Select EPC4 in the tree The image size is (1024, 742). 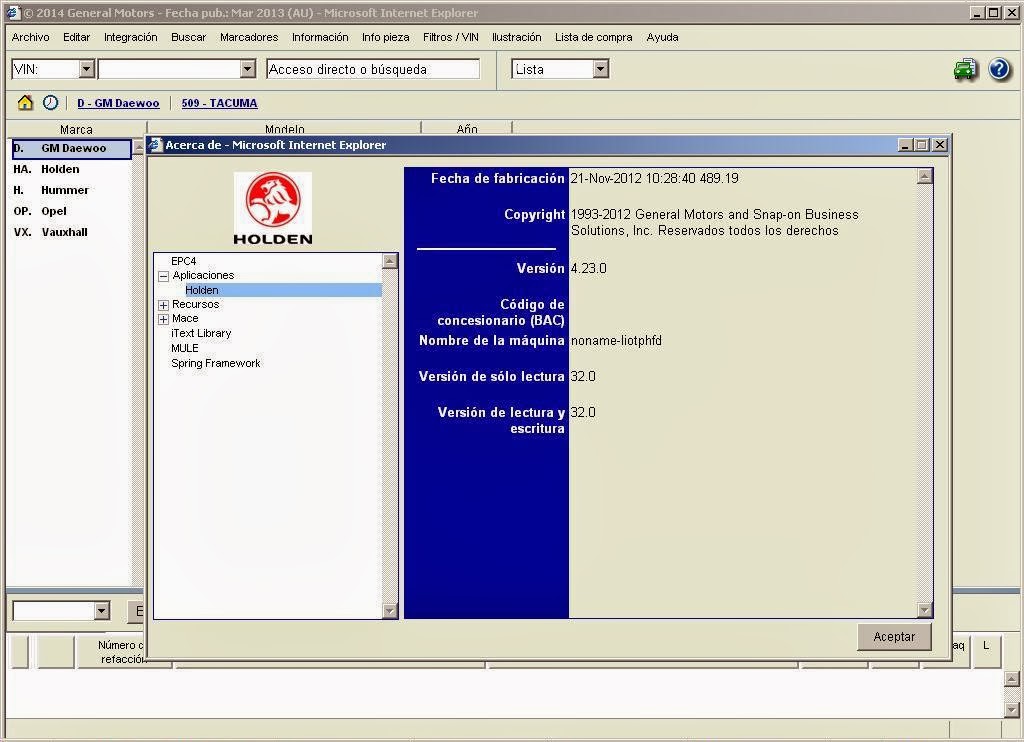pyautogui.click(x=184, y=261)
